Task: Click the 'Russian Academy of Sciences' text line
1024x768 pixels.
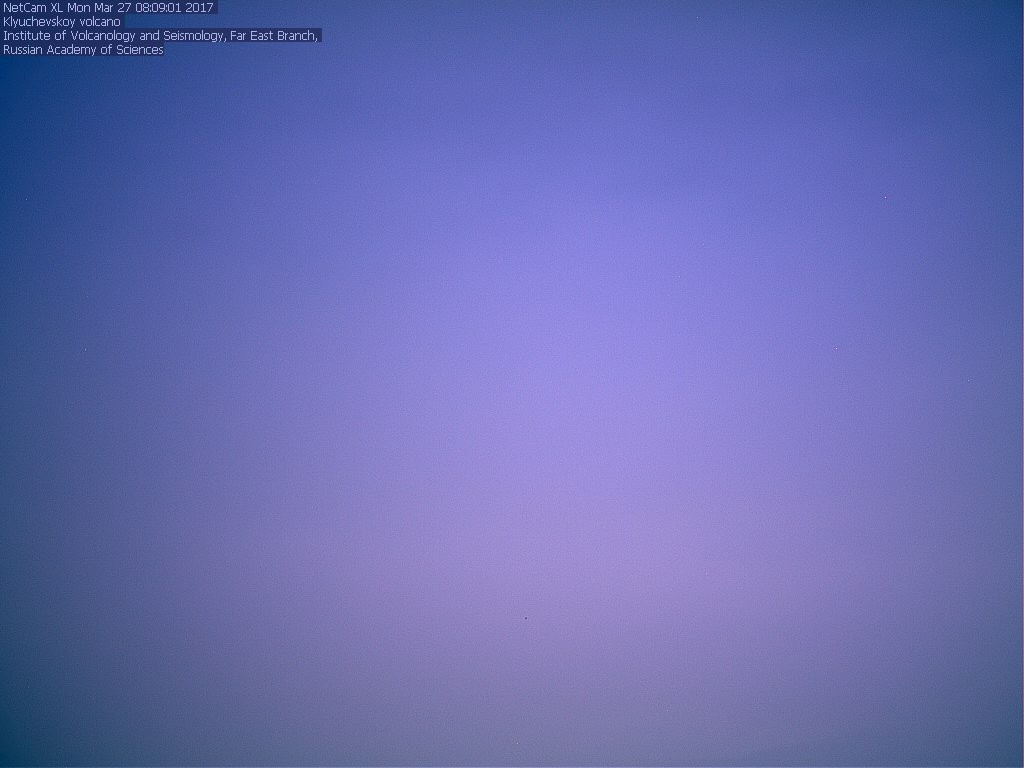Action: (x=83, y=50)
